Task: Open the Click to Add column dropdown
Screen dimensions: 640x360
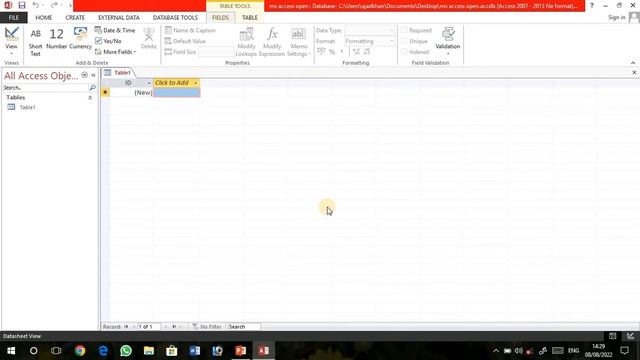Action: click(196, 83)
